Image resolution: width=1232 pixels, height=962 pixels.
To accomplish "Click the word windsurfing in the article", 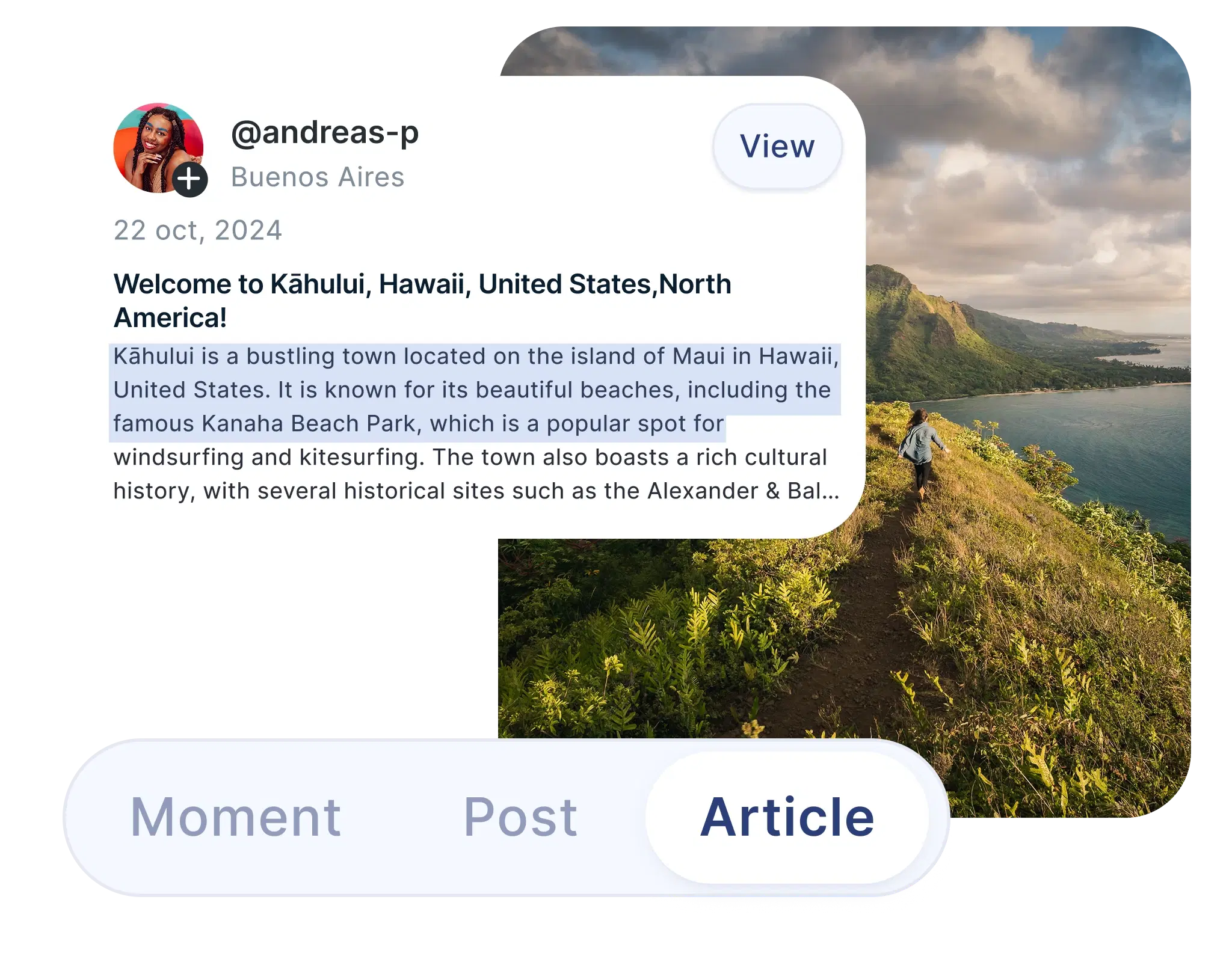I will [x=179, y=458].
